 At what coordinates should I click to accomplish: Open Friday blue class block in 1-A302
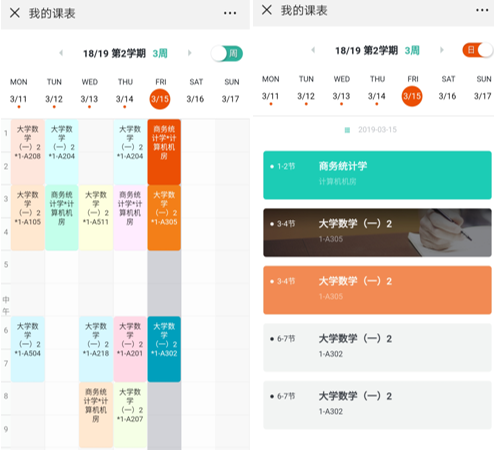[164, 349]
